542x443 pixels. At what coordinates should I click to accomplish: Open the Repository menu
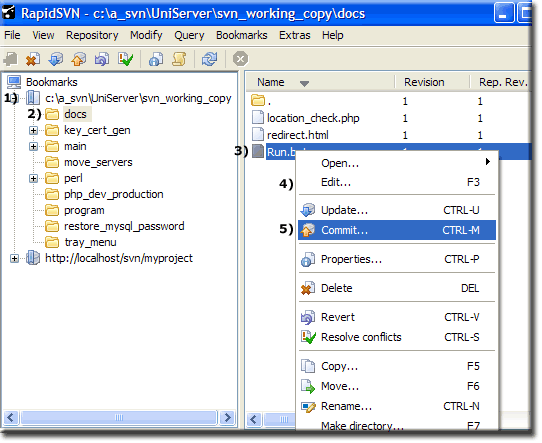click(92, 35)
